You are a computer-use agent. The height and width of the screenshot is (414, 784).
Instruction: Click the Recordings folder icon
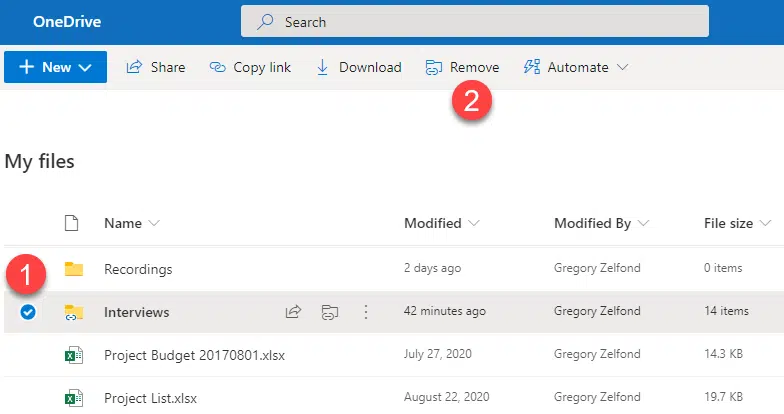pos(72,269)
